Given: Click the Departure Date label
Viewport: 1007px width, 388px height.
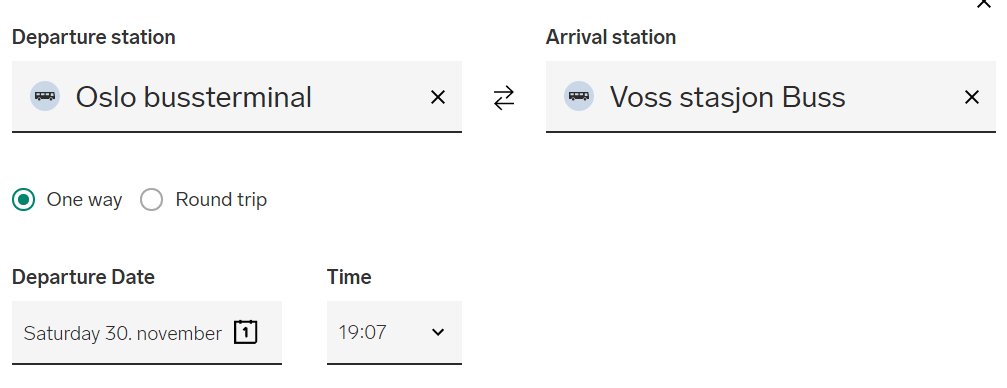Looking at the screenshot, I should [83, 277].
